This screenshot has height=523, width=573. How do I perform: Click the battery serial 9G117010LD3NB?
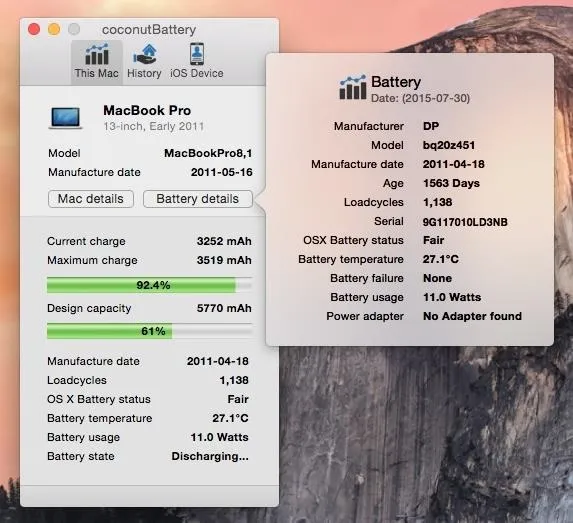point(465,222)
